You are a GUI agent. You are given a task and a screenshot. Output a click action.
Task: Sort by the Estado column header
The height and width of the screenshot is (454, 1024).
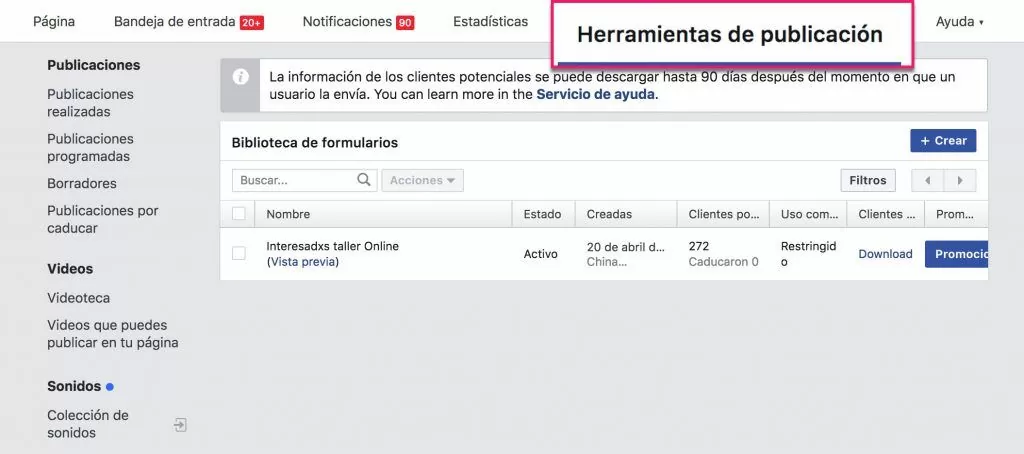543,214
